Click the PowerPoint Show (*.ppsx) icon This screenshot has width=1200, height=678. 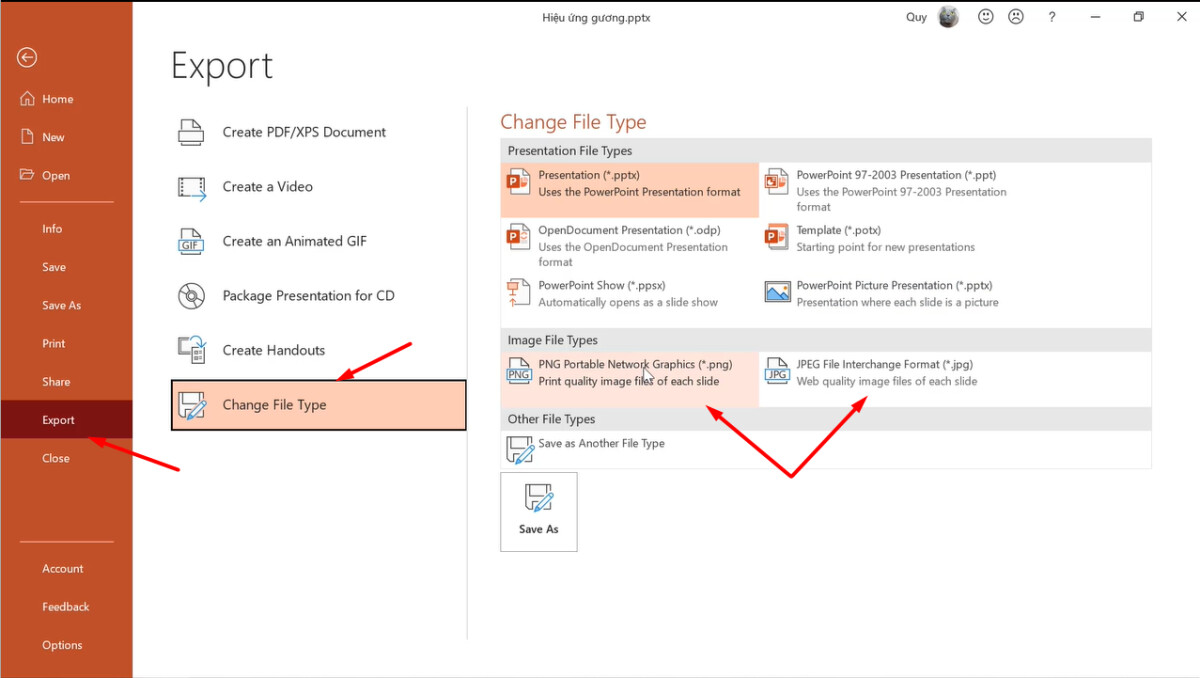tap(518, 292)
